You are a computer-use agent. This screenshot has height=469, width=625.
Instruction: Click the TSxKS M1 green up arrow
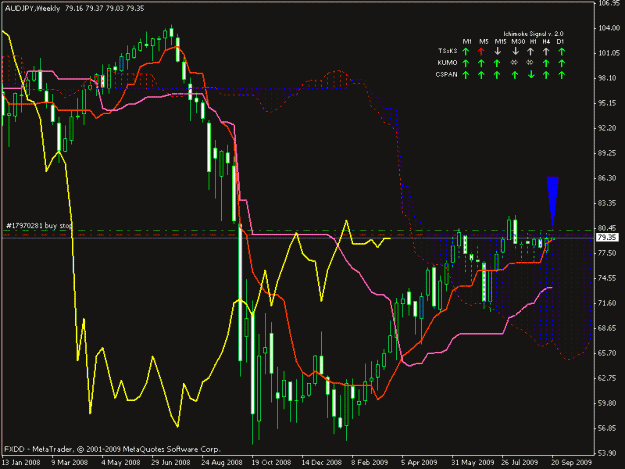coord(465,51)
